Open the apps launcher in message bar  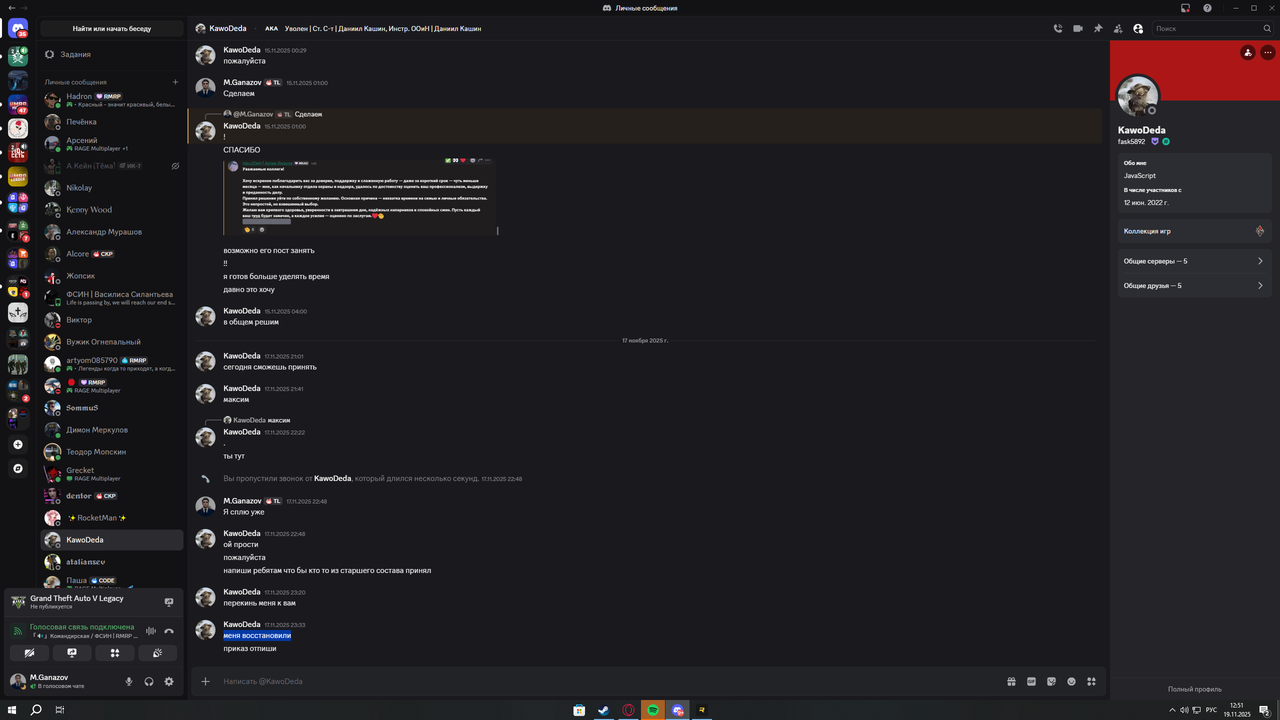click(1091, 682)
